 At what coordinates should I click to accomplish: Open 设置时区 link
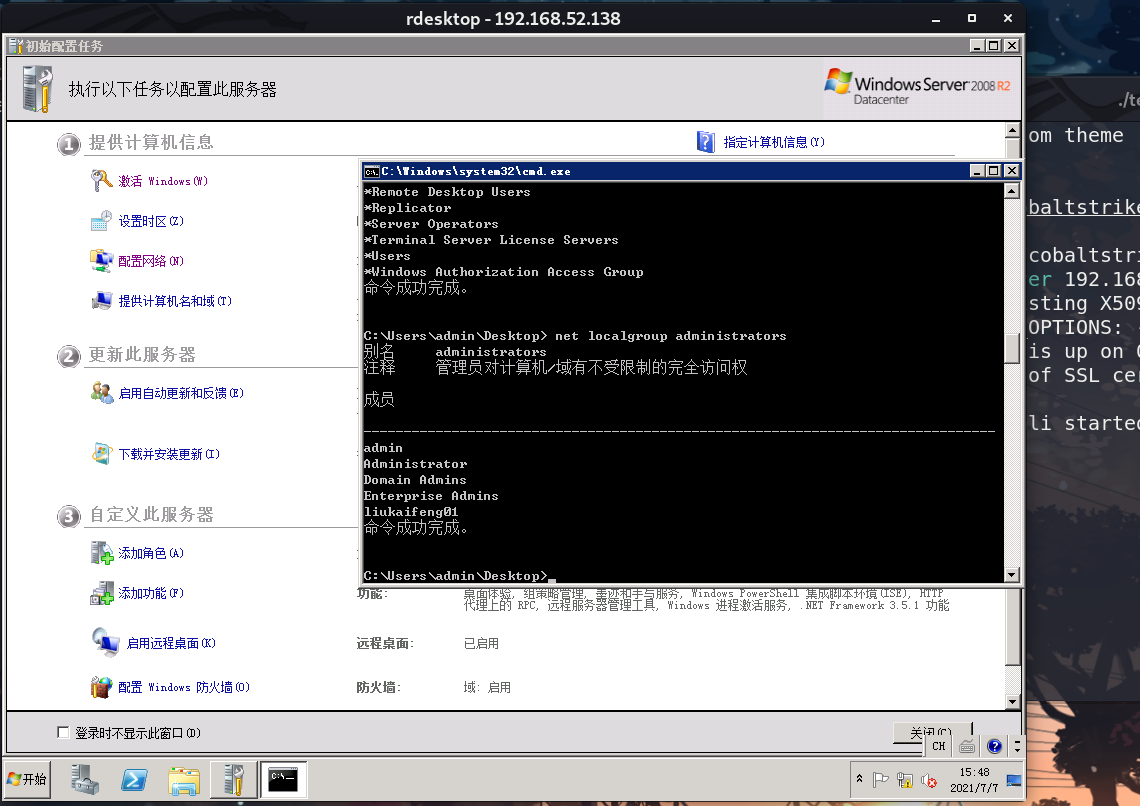pos(150,221)
